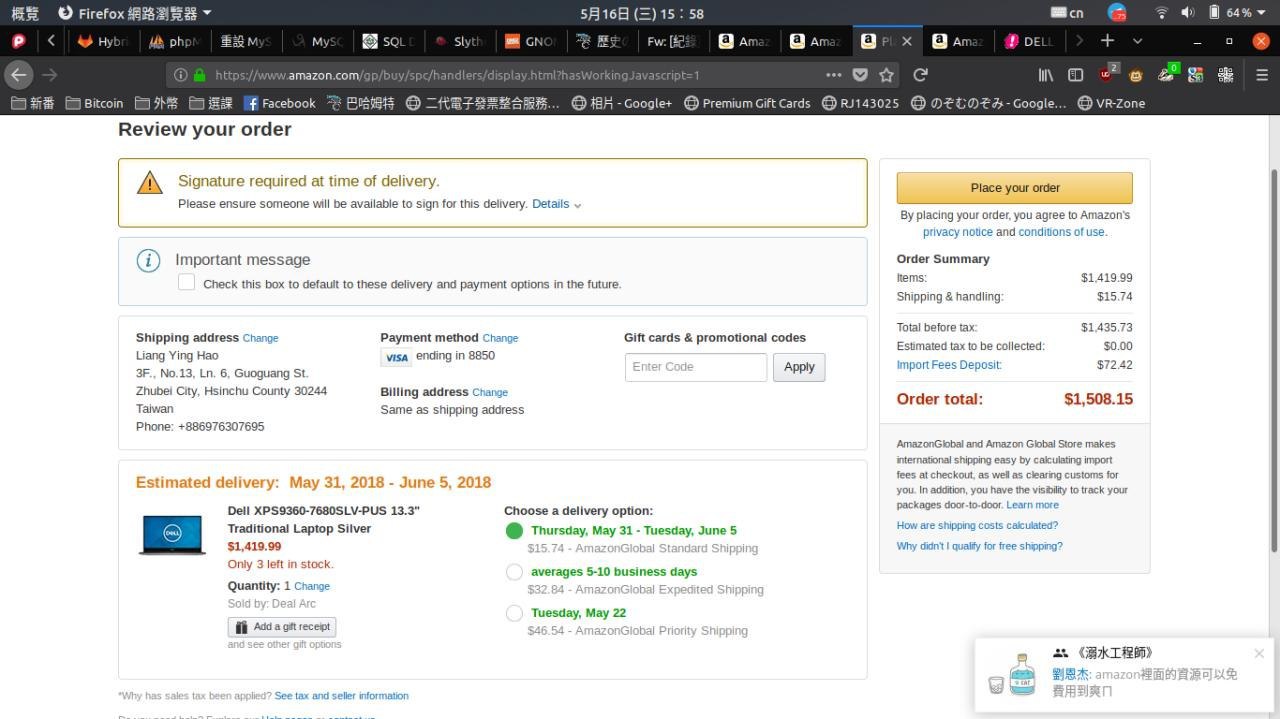
Task: Open the Firefox Library icon
Action: pos(1046,75)
